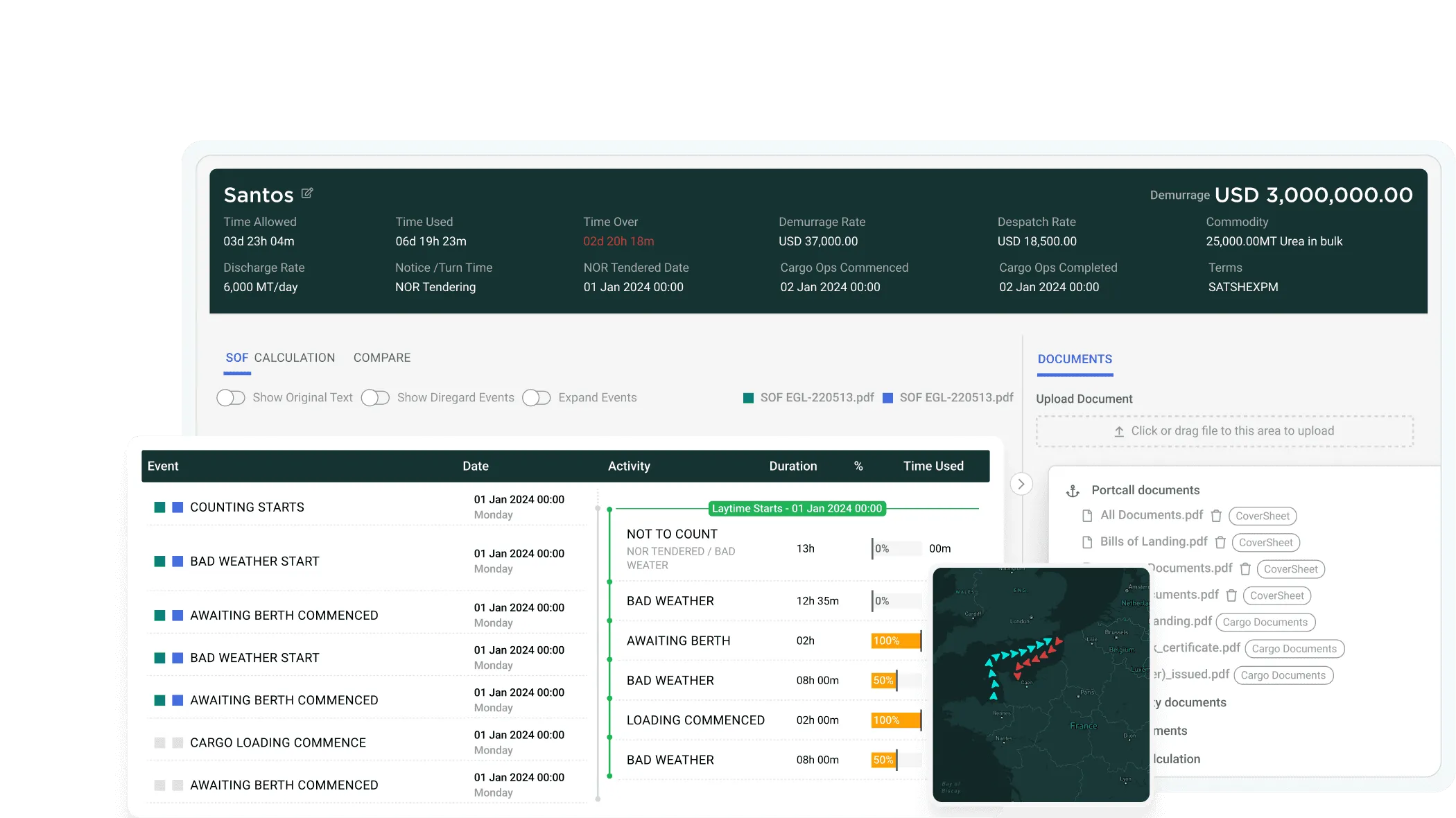Select the green square for SOF EGL-220513.pdf
The height and width of the screenshot is (818, 1456).
[748, 398]
